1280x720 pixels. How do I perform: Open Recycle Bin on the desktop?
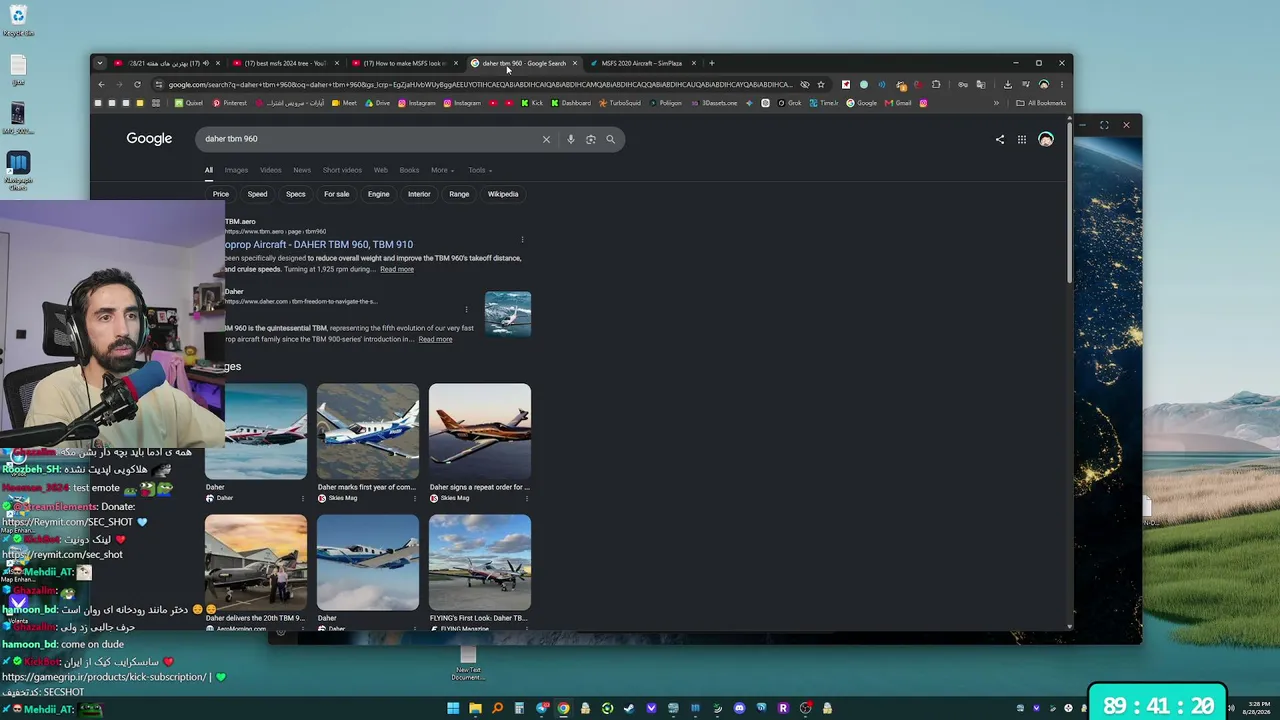tap(18, 20)
